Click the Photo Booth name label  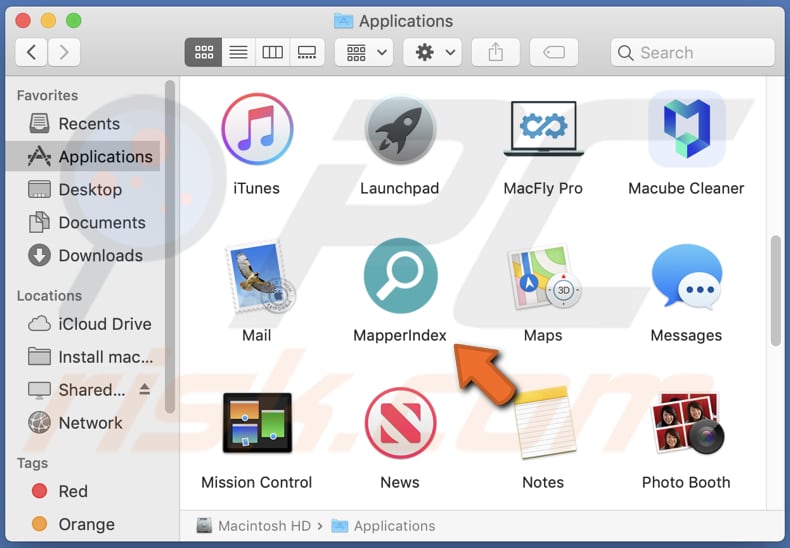coord(686,483)
